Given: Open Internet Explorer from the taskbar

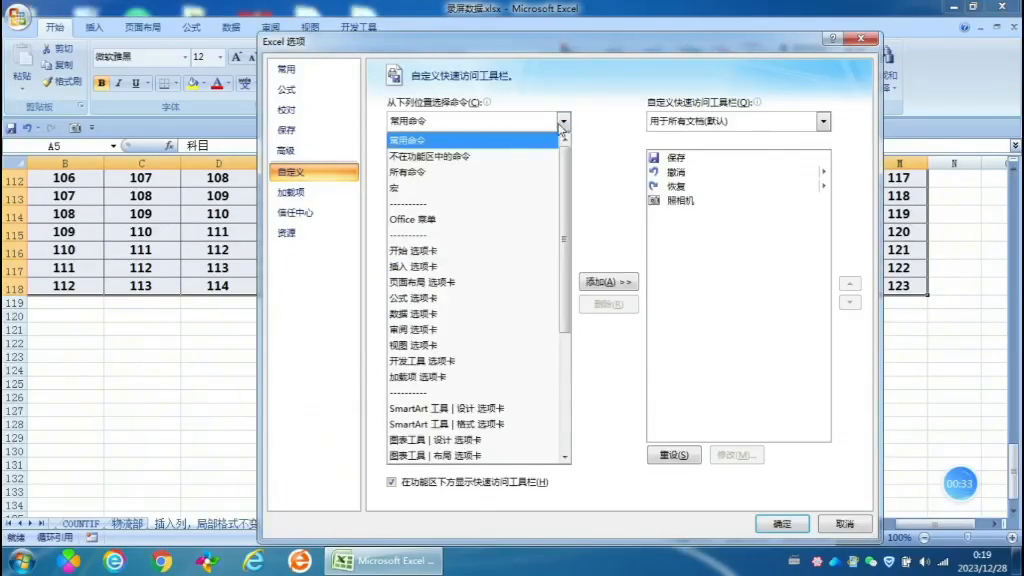Looking at the screenshot, I should pyautogui.click(x=253, y=561).
